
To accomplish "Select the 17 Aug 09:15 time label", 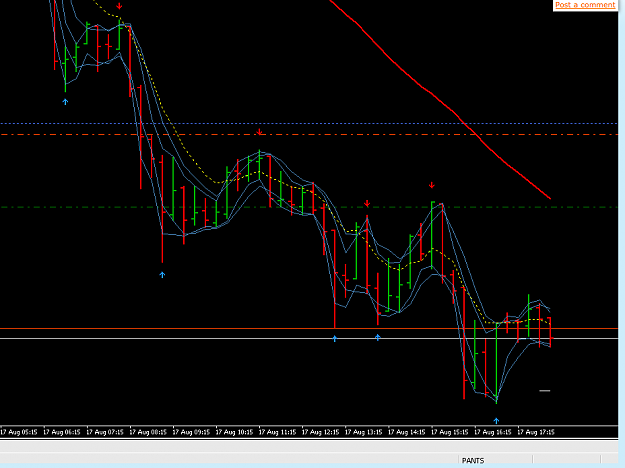I will click(191, 432).
